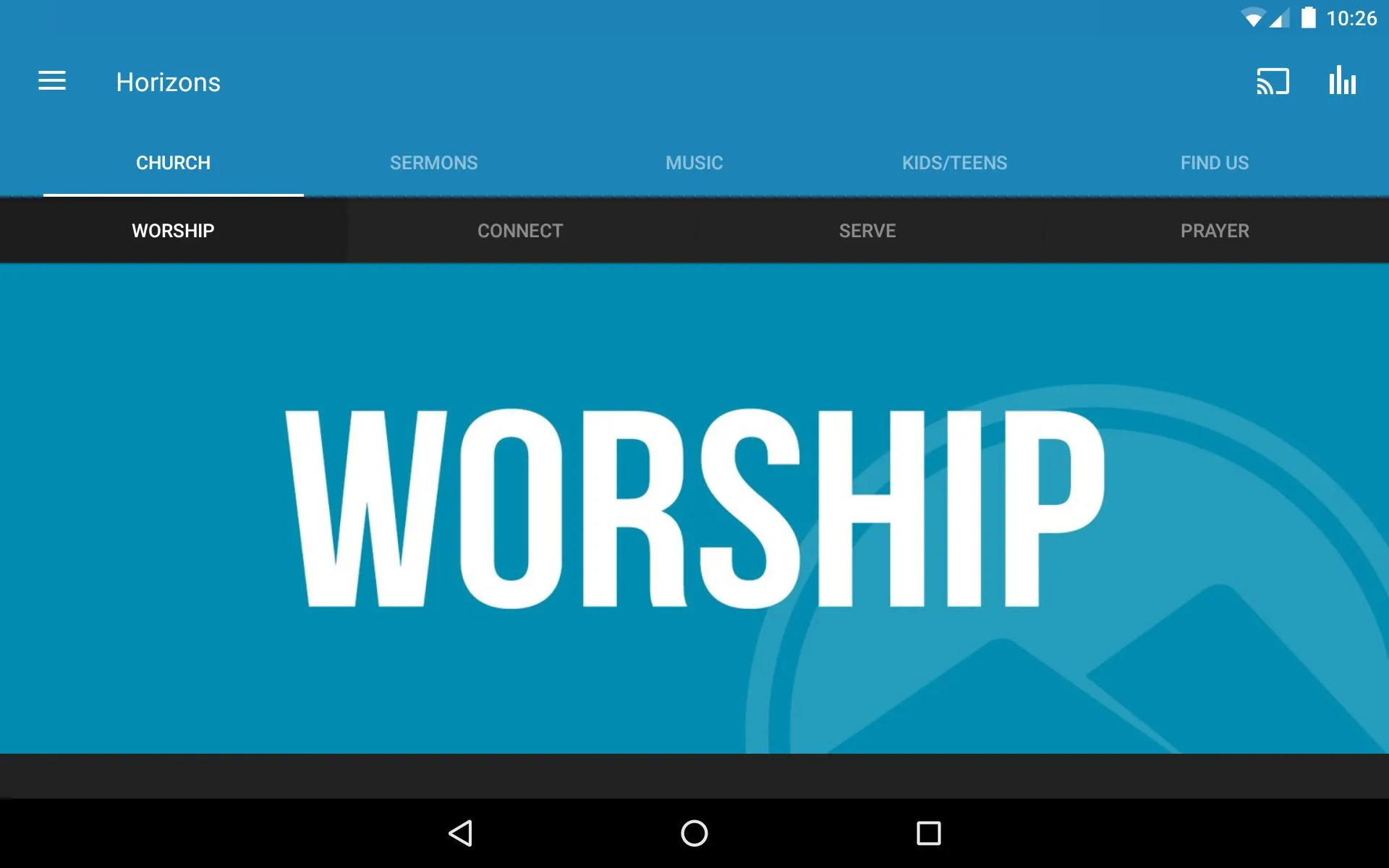Click the FIND US navigation item
This screenshot has height=868, width=1389.
pos(1214,162)
